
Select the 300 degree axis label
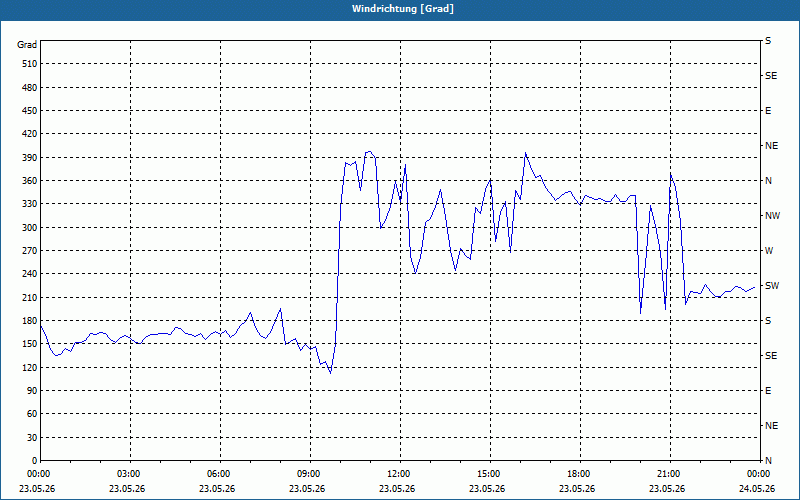point(30,228)
